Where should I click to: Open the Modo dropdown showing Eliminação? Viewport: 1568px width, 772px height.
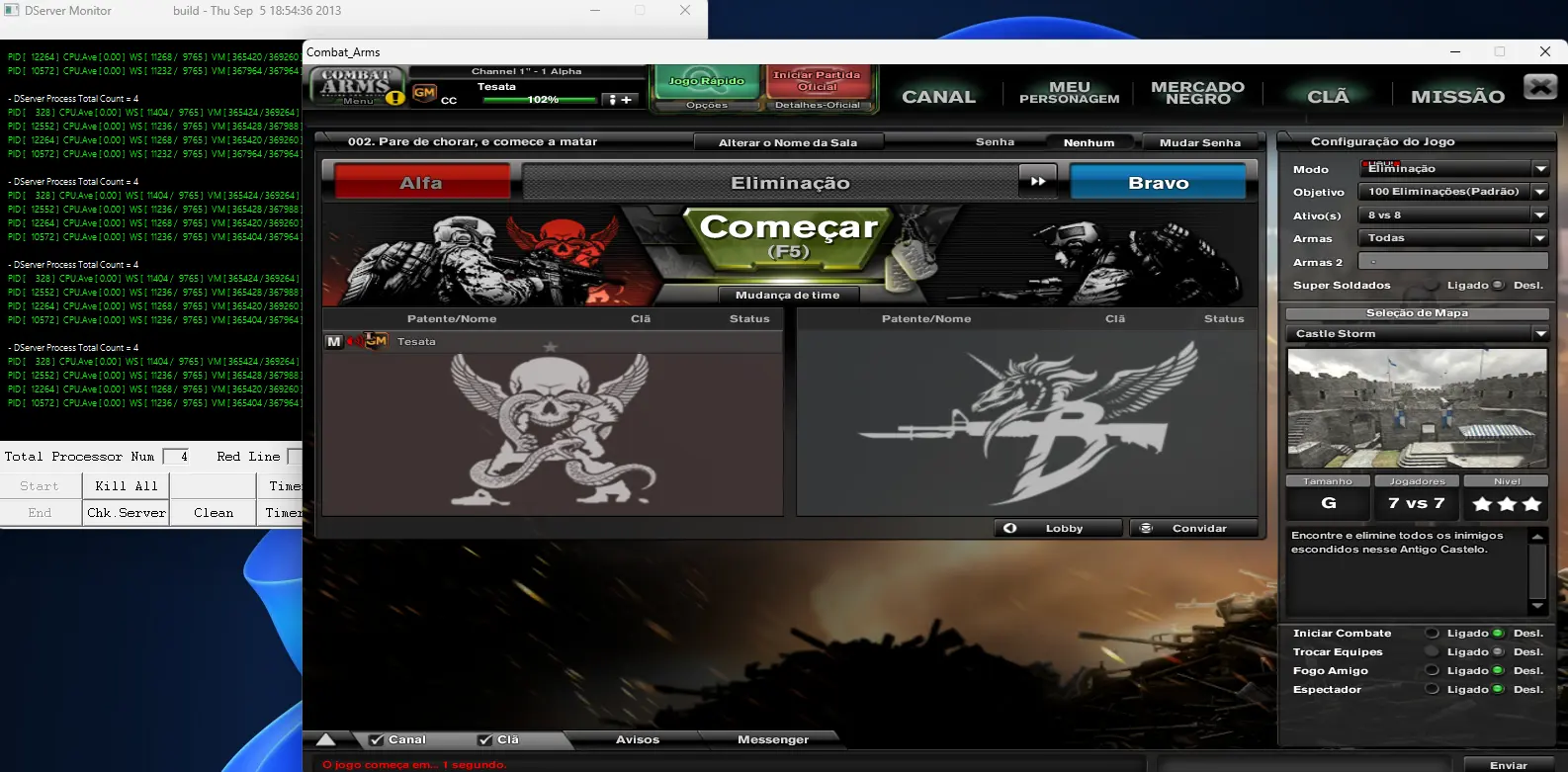[1453, 169]
